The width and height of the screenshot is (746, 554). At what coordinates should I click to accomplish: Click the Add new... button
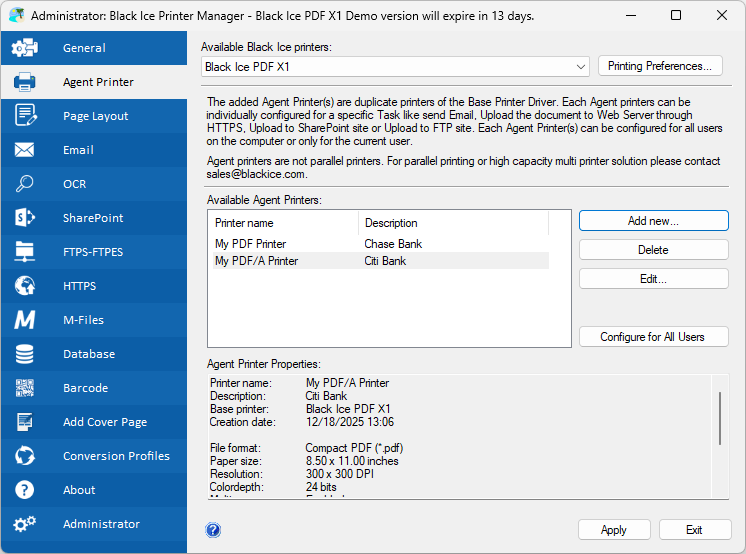(653, 220)
